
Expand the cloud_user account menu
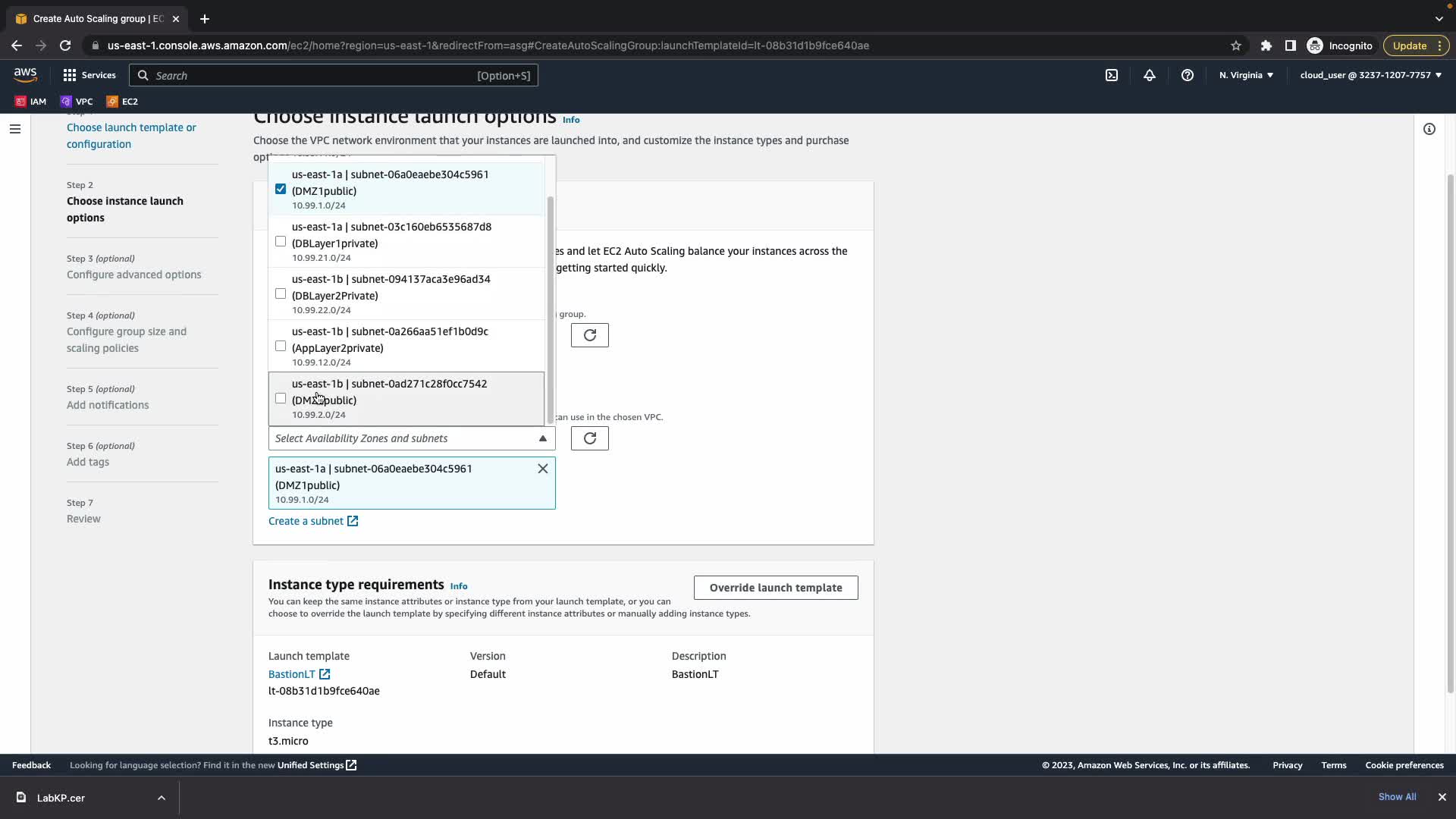pyautogui.click(x=1370, y=75)
